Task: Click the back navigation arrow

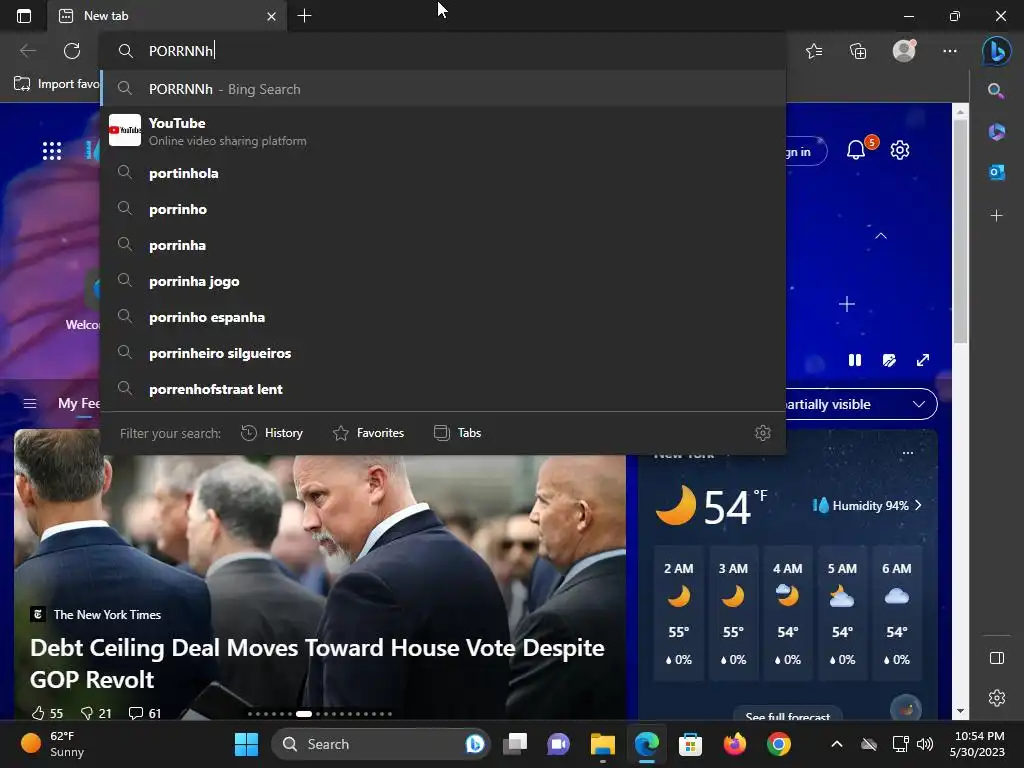Action: coord(28,51)
